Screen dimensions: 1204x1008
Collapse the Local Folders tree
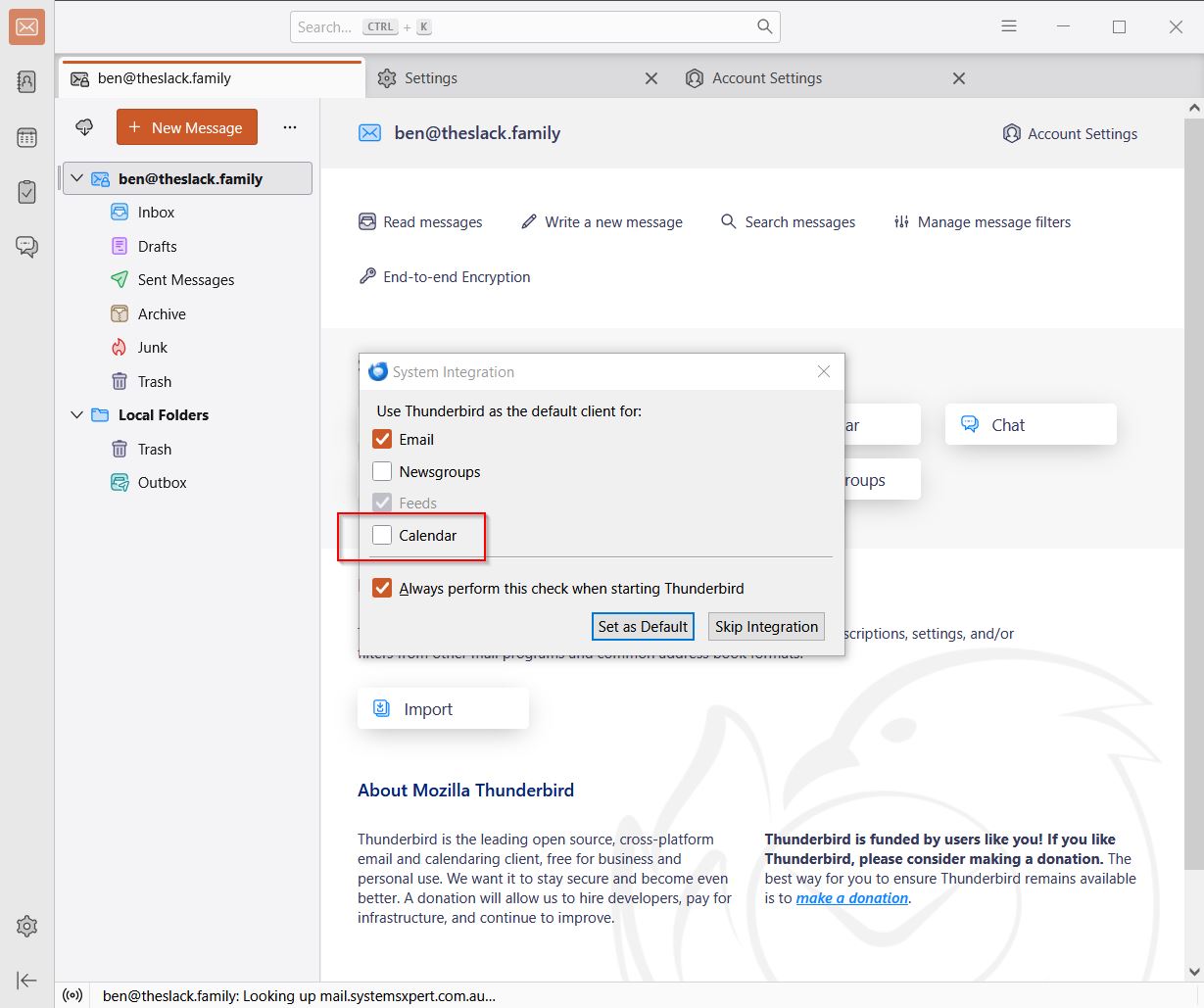click(77, 415)
